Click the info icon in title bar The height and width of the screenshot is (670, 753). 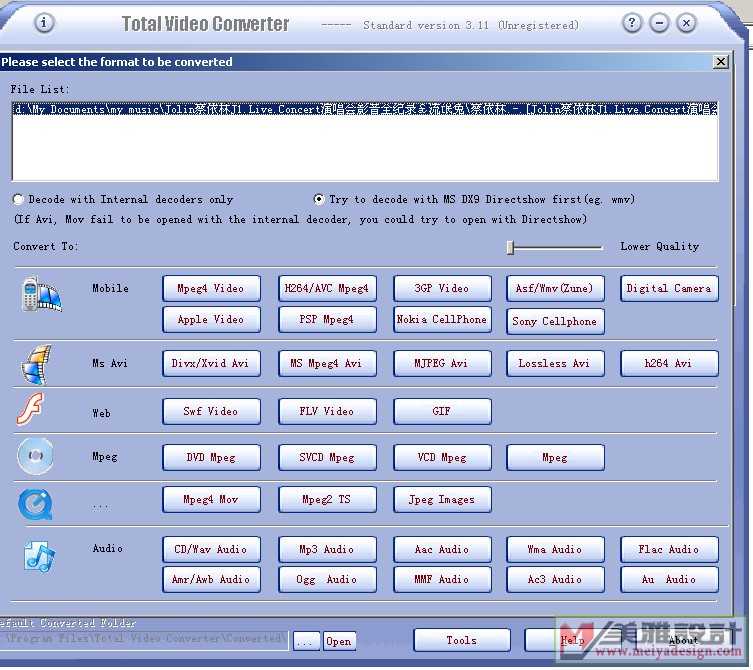click(x=44, y=23)
